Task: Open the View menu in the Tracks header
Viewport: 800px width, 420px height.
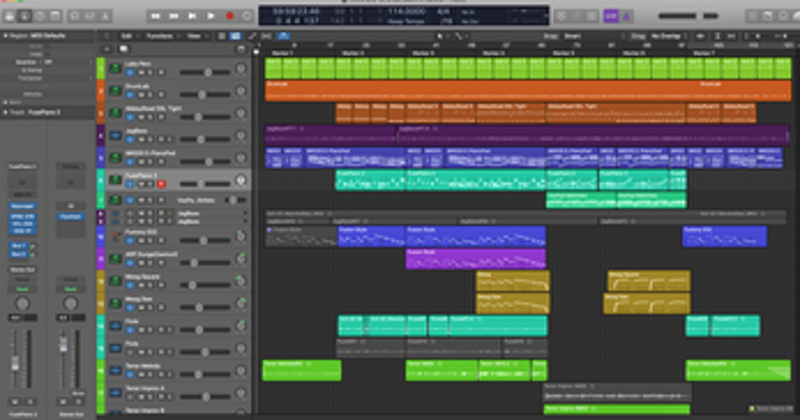Action: click(x=195, y=36)
